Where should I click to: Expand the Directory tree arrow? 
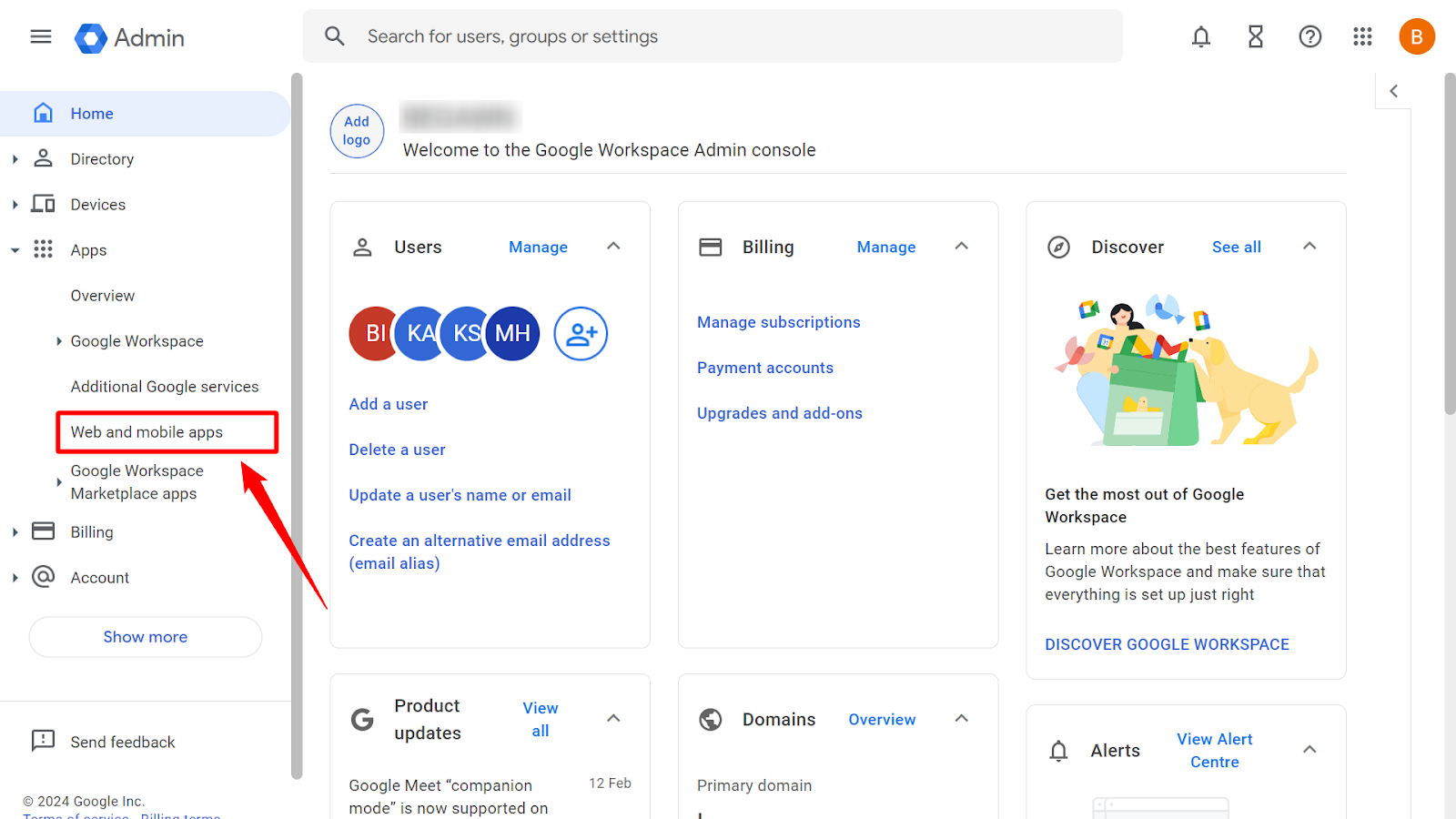coord(15,159)
